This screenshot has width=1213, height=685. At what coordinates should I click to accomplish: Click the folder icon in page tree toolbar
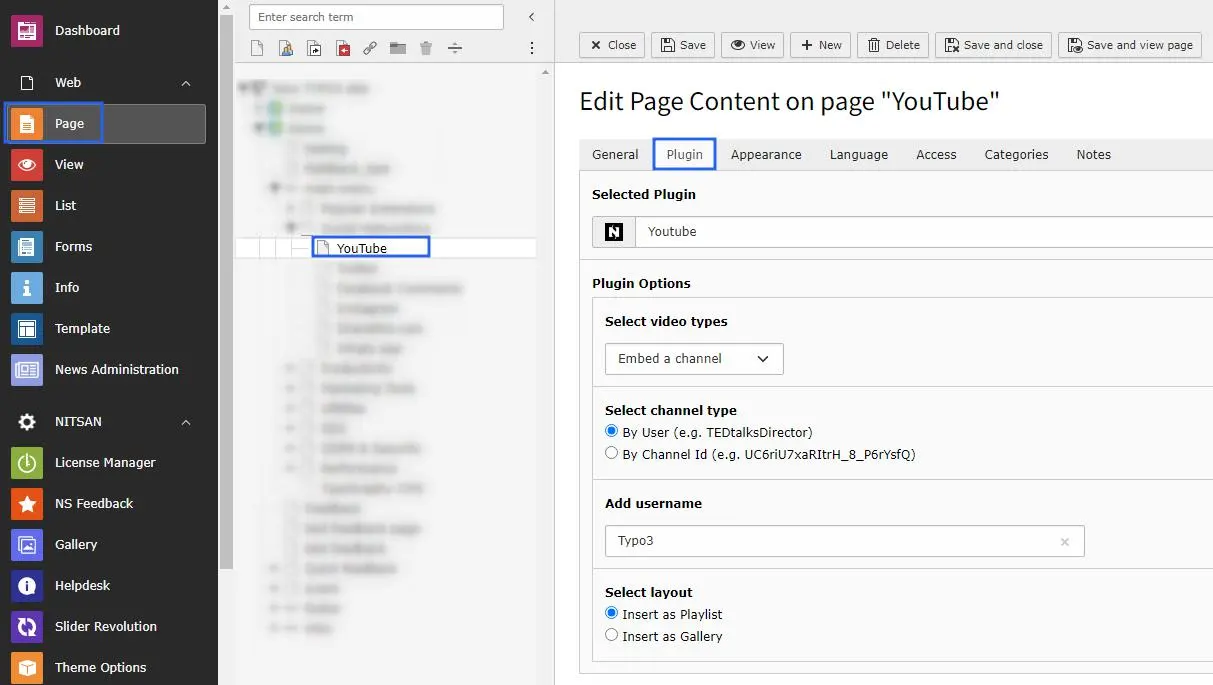(398, 48)
